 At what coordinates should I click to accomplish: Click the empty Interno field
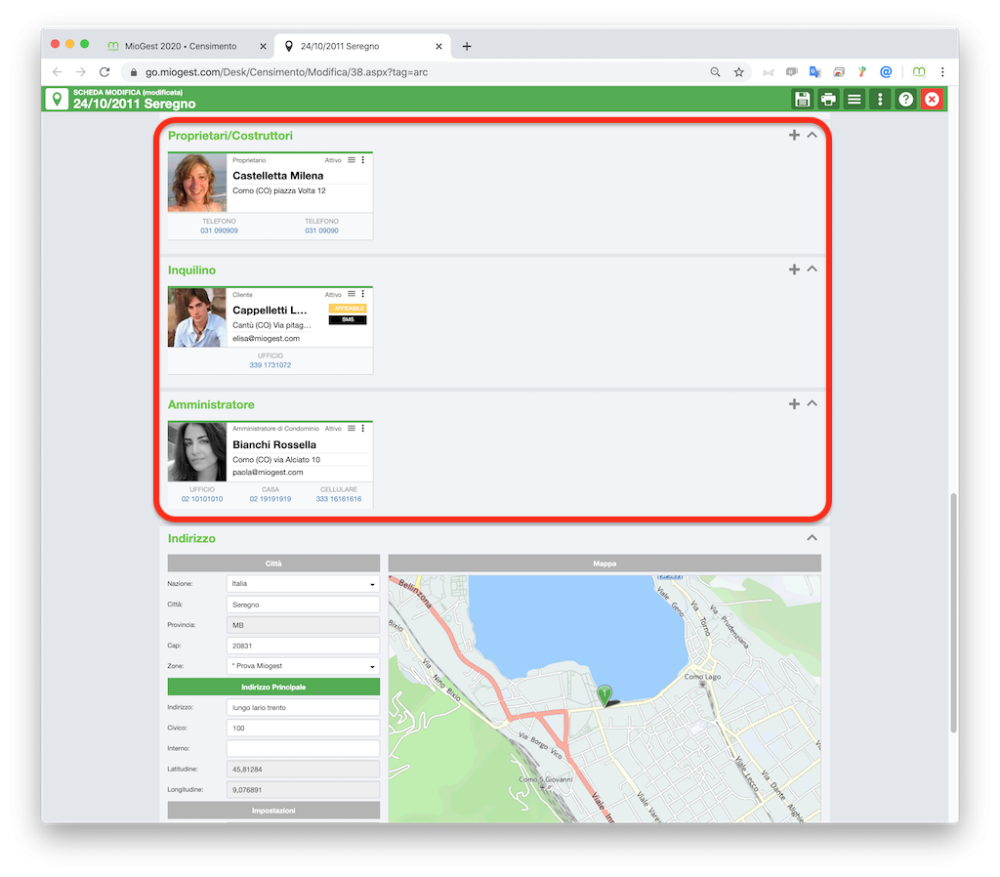coord(303,748)
